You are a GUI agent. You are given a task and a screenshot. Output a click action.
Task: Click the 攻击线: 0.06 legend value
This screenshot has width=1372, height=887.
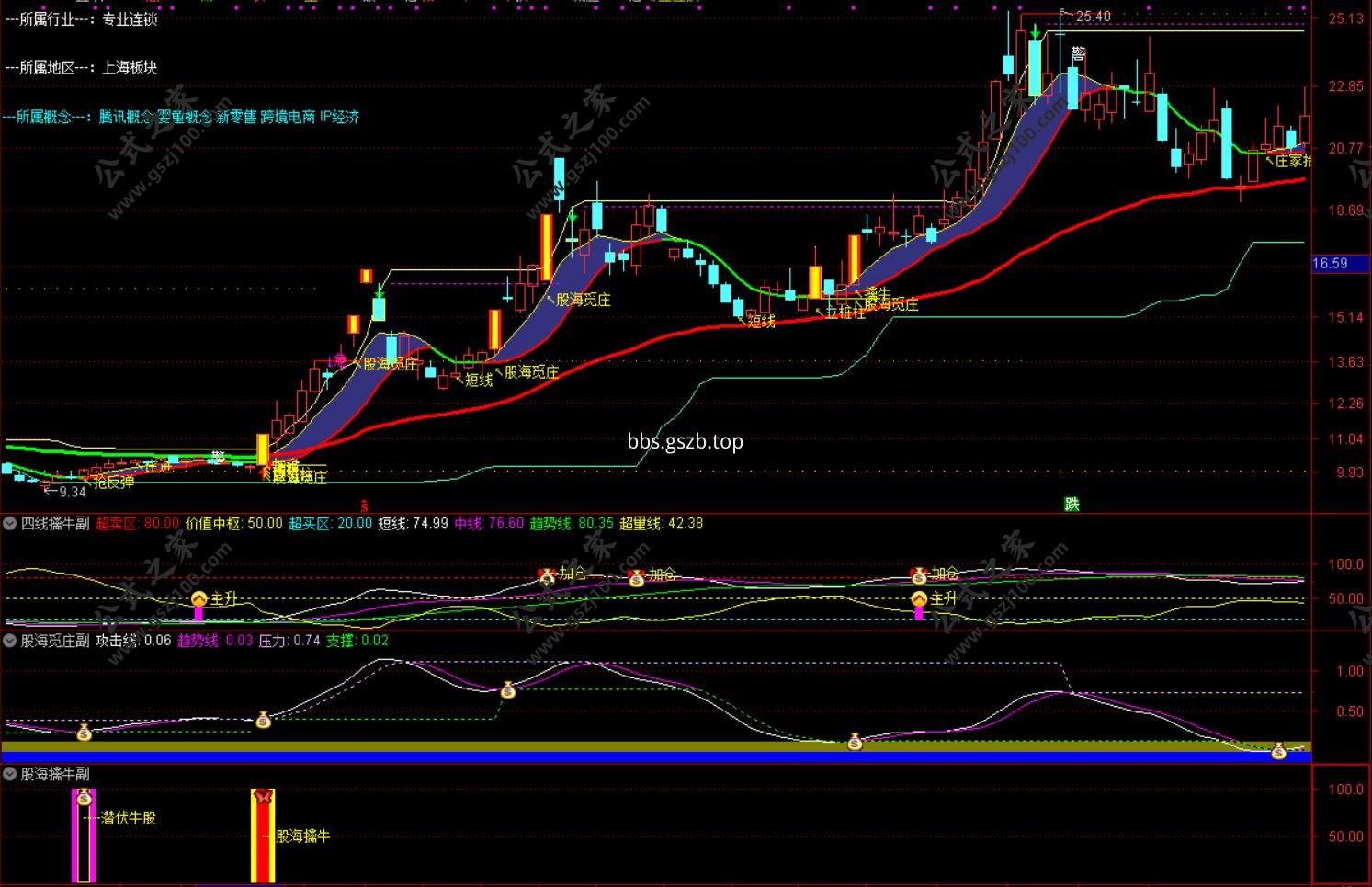(x=133, y=641)
